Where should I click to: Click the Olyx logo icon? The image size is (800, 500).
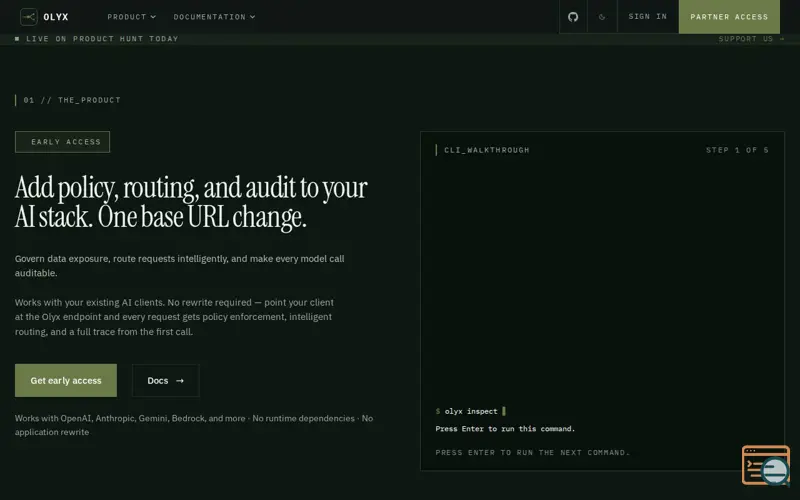pos(29,17)
